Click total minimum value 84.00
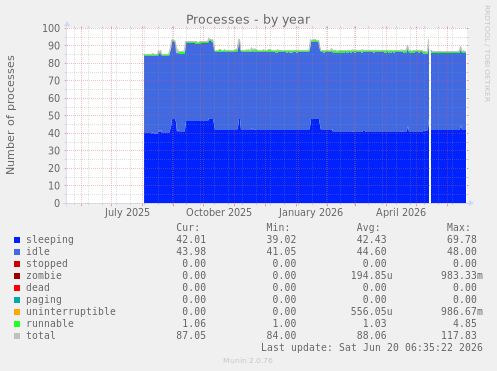The height and width of the screenshot is (371, 497). coord(281,336)
